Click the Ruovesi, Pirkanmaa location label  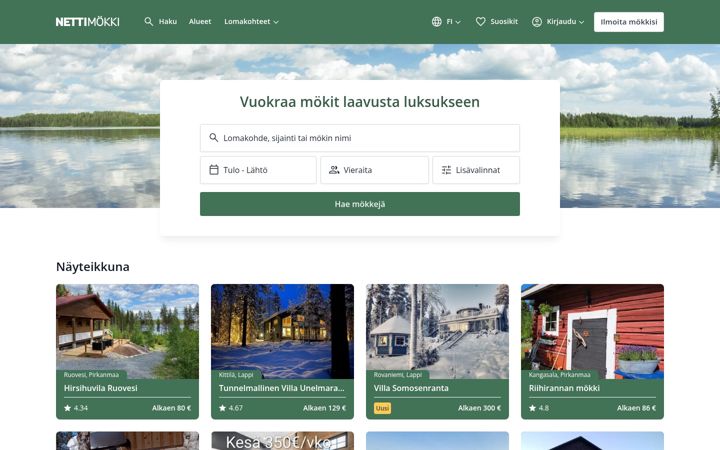coord(91,375)
